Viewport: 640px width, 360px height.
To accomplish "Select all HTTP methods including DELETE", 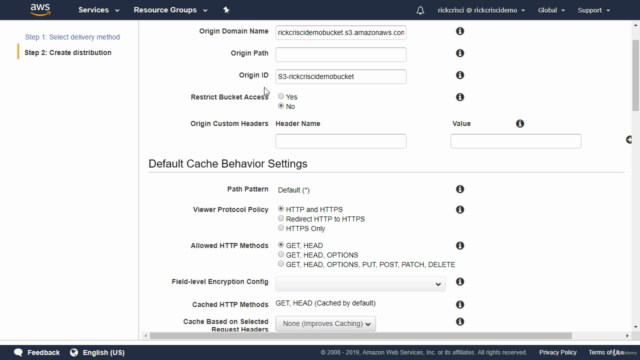I will (281, 264).
